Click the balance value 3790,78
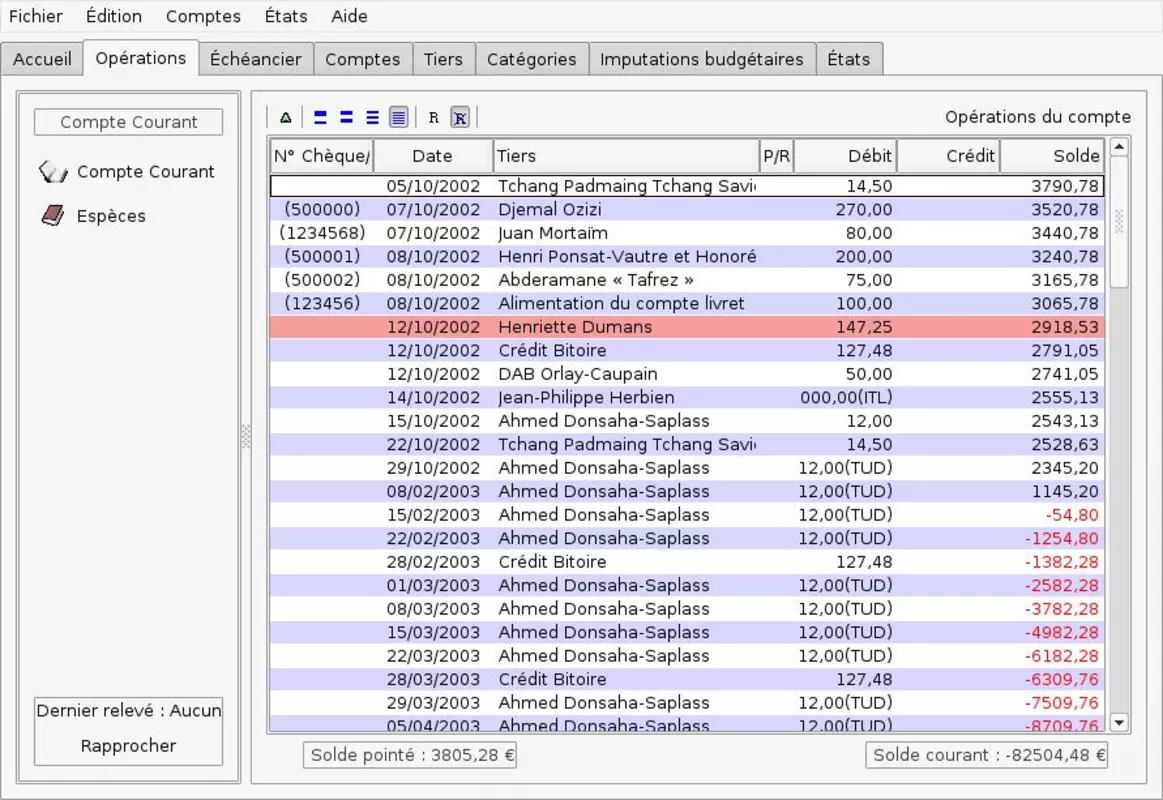The image size is (1163, 800). (1065, 186)
